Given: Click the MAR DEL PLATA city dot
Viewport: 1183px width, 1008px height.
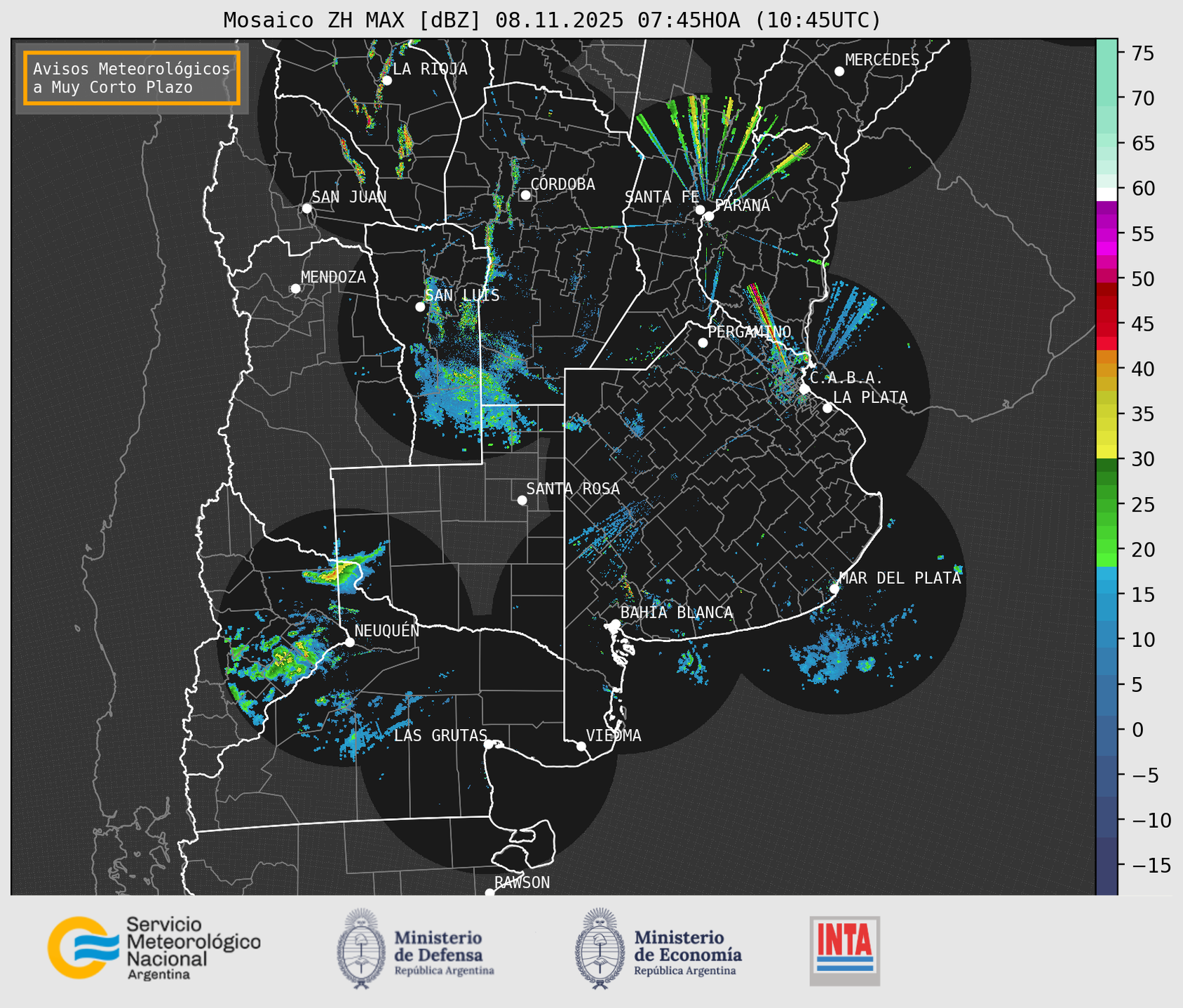Looking at the screenshot, I should pos(834,588).
